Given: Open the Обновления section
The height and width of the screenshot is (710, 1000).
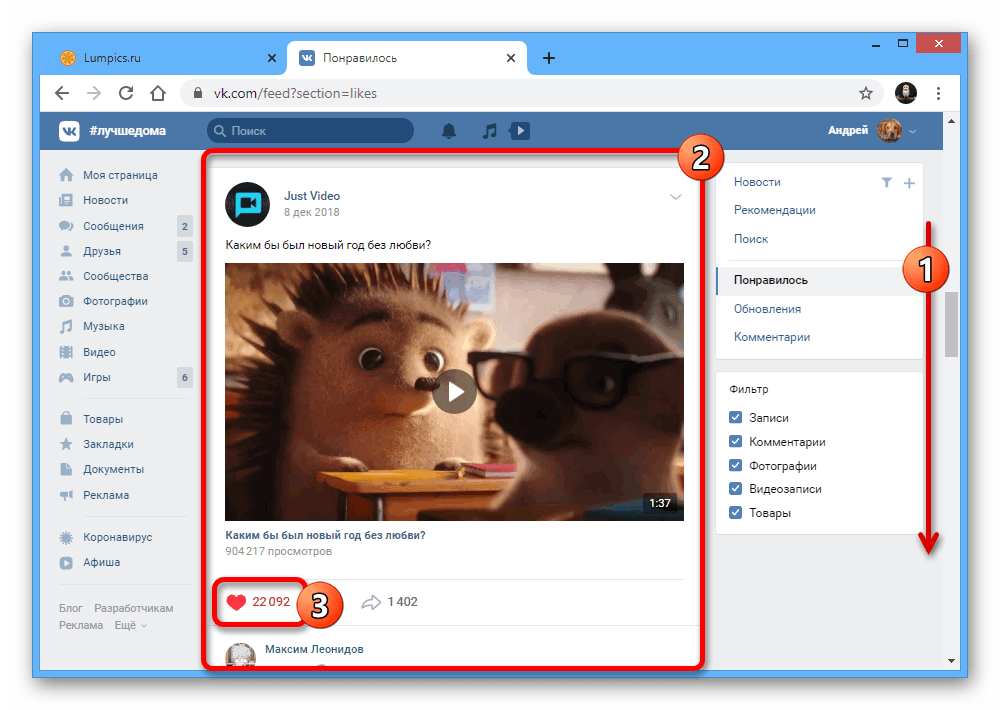Looking at the screenshot, I should (x=767, y=309).
